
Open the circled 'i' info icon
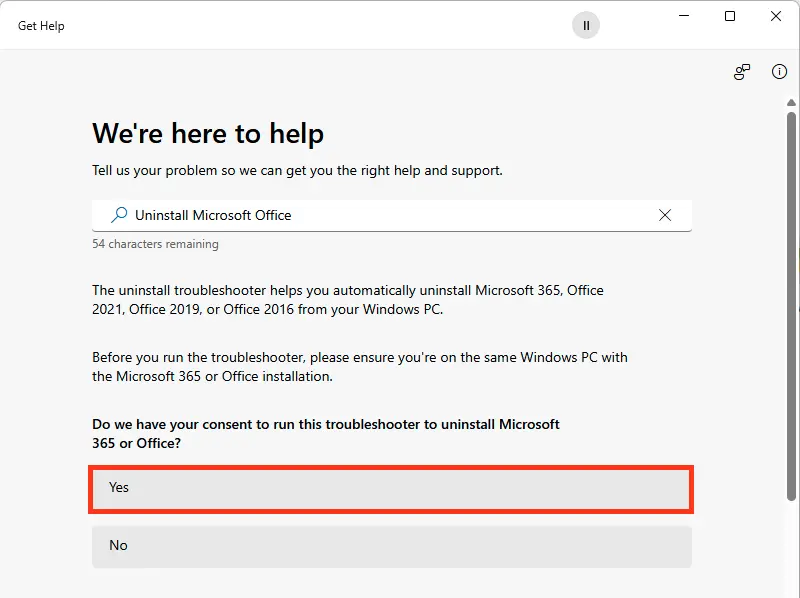[779, 72]
